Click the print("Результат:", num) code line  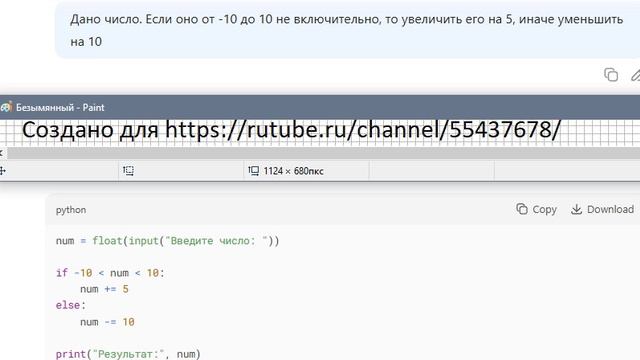[128, 353]
